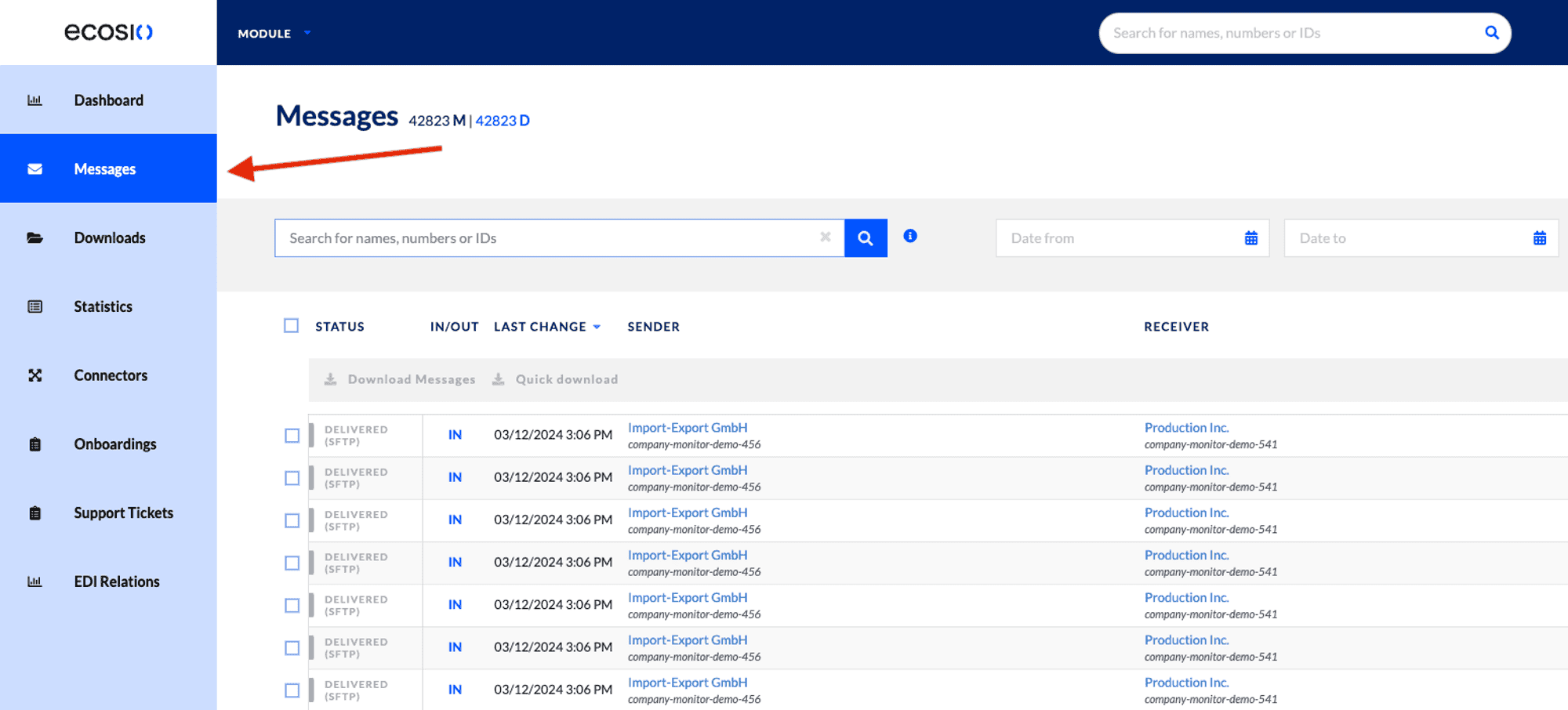Expand the MODULE dropdown in the top bar
The image size is (1568, 710).
pos(273,33)
